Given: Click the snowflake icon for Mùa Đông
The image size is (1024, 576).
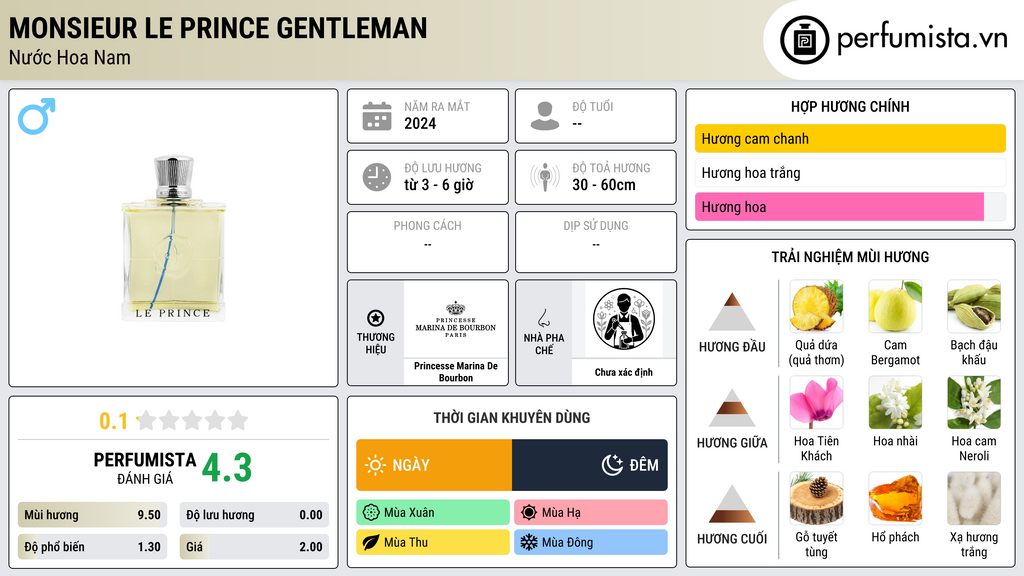Looking at the screenshot, I should click(529, 542).
